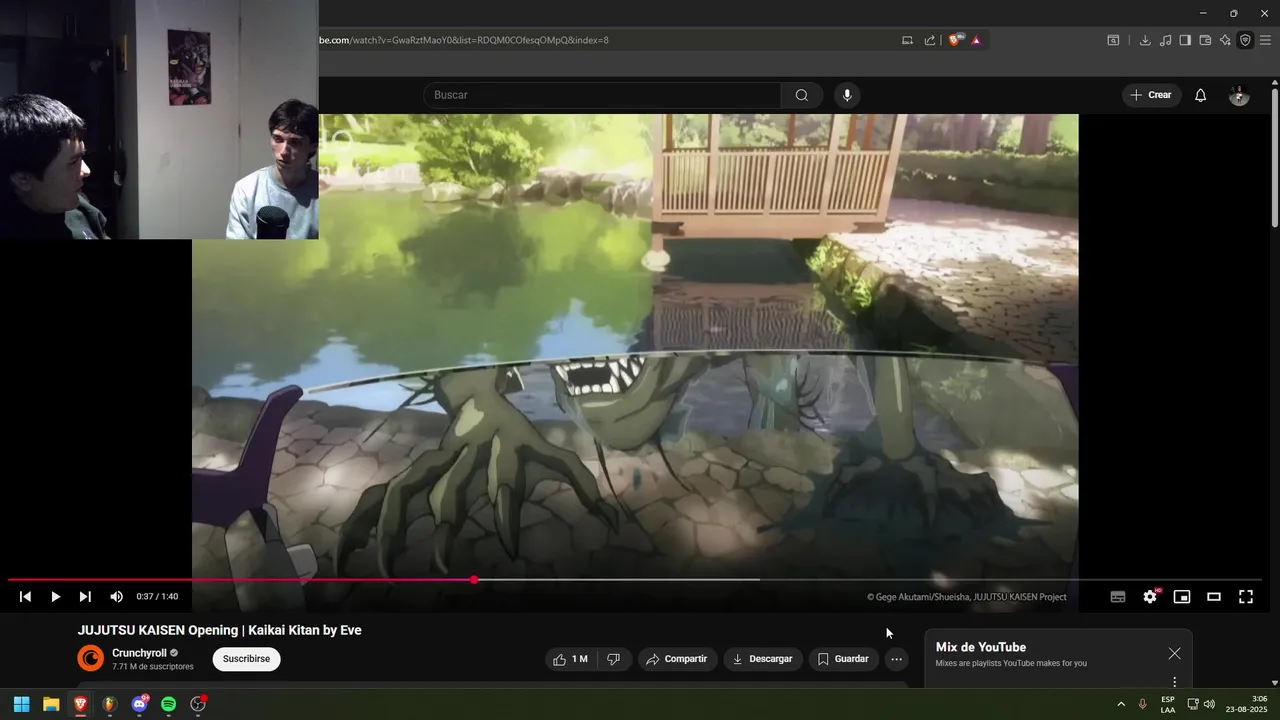Like the video with thumbs up
Viewport: 1280px width, 720px height.
tap(571, 659)
